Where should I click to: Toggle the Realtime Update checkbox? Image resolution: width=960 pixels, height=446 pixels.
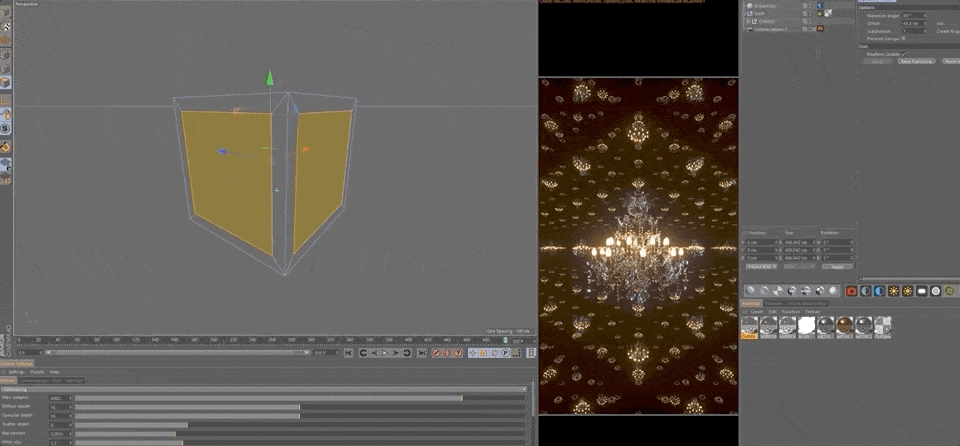click(x=904, y=54)
